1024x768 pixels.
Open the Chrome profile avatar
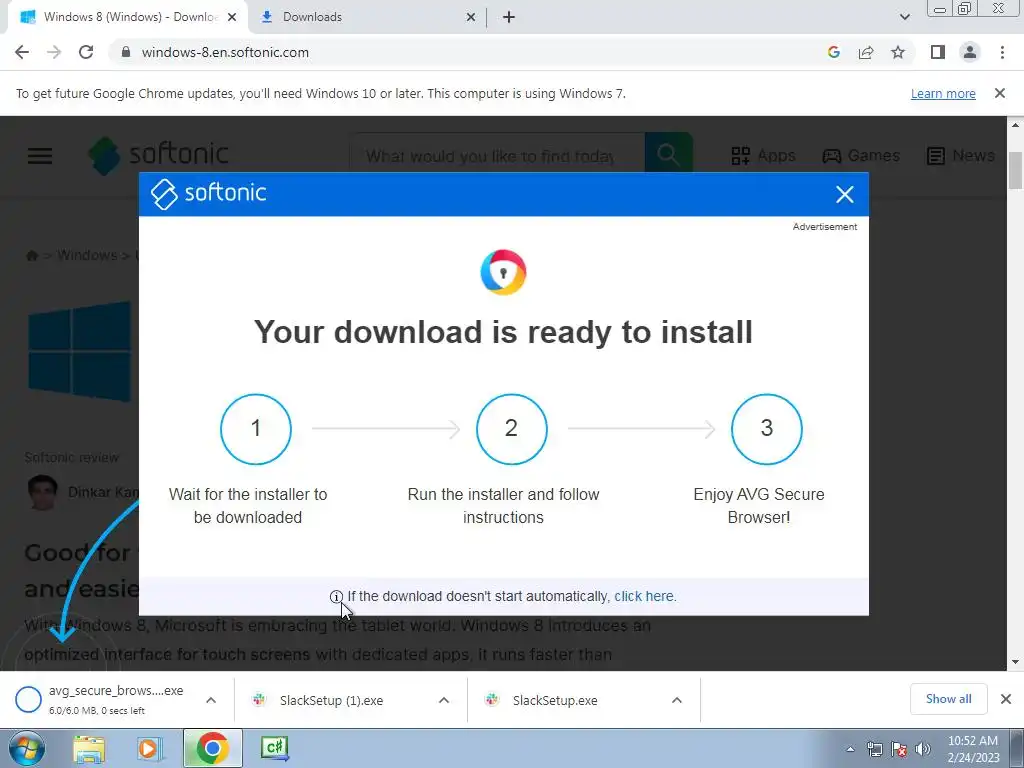point(970,52)
